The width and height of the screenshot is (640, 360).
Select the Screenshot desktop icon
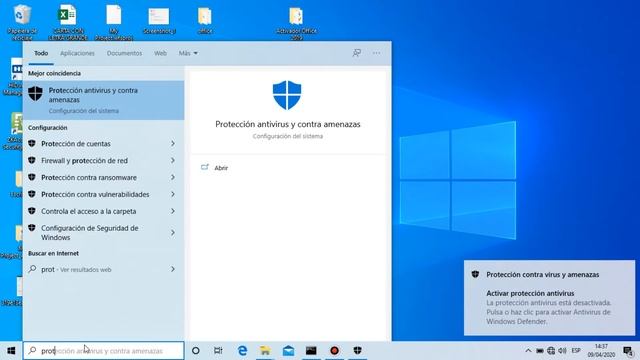point(159,20)
